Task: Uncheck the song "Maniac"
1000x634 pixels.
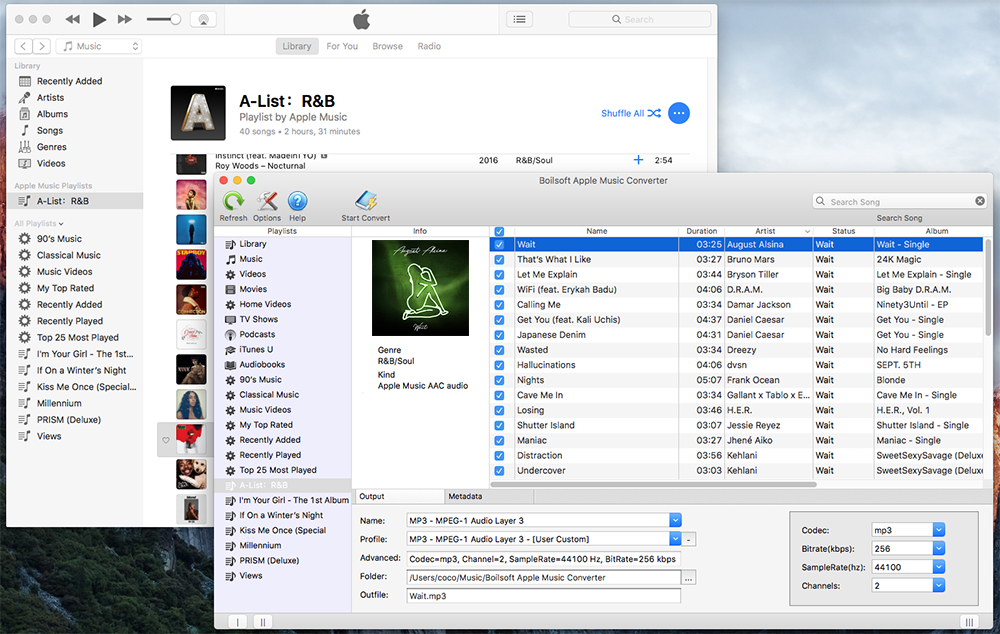Action: (x=499, y=441)
